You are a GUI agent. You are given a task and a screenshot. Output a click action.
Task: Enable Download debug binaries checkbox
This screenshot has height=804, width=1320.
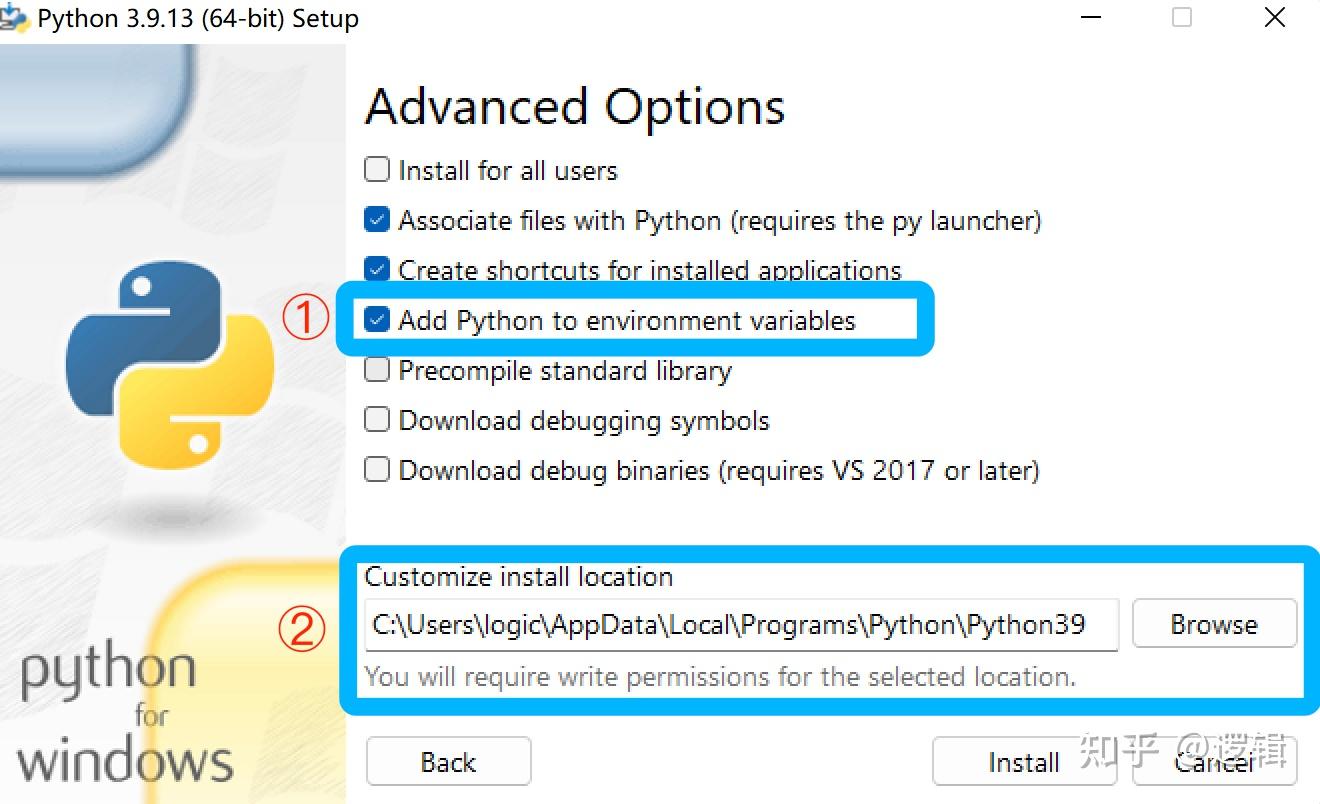(377, 470)
